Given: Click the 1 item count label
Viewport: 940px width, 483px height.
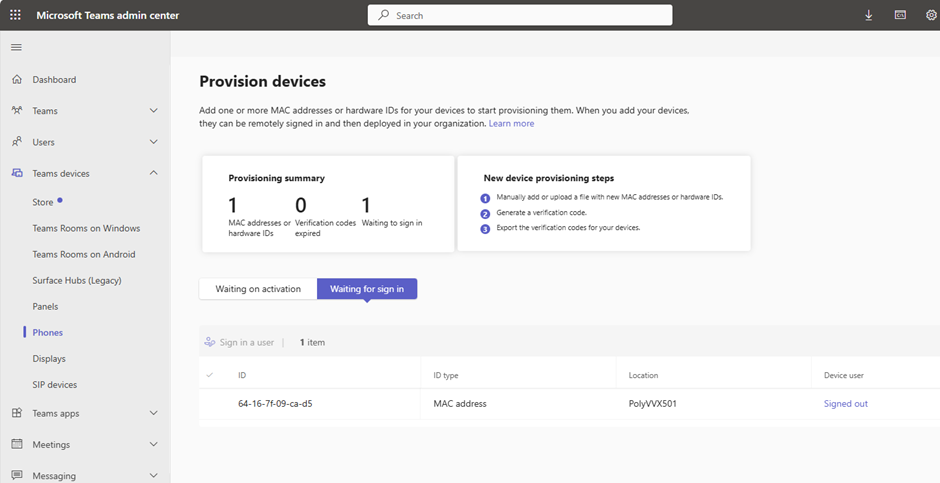Looking at the screenshot, I should pyautogui.click(x=312, y=343).
